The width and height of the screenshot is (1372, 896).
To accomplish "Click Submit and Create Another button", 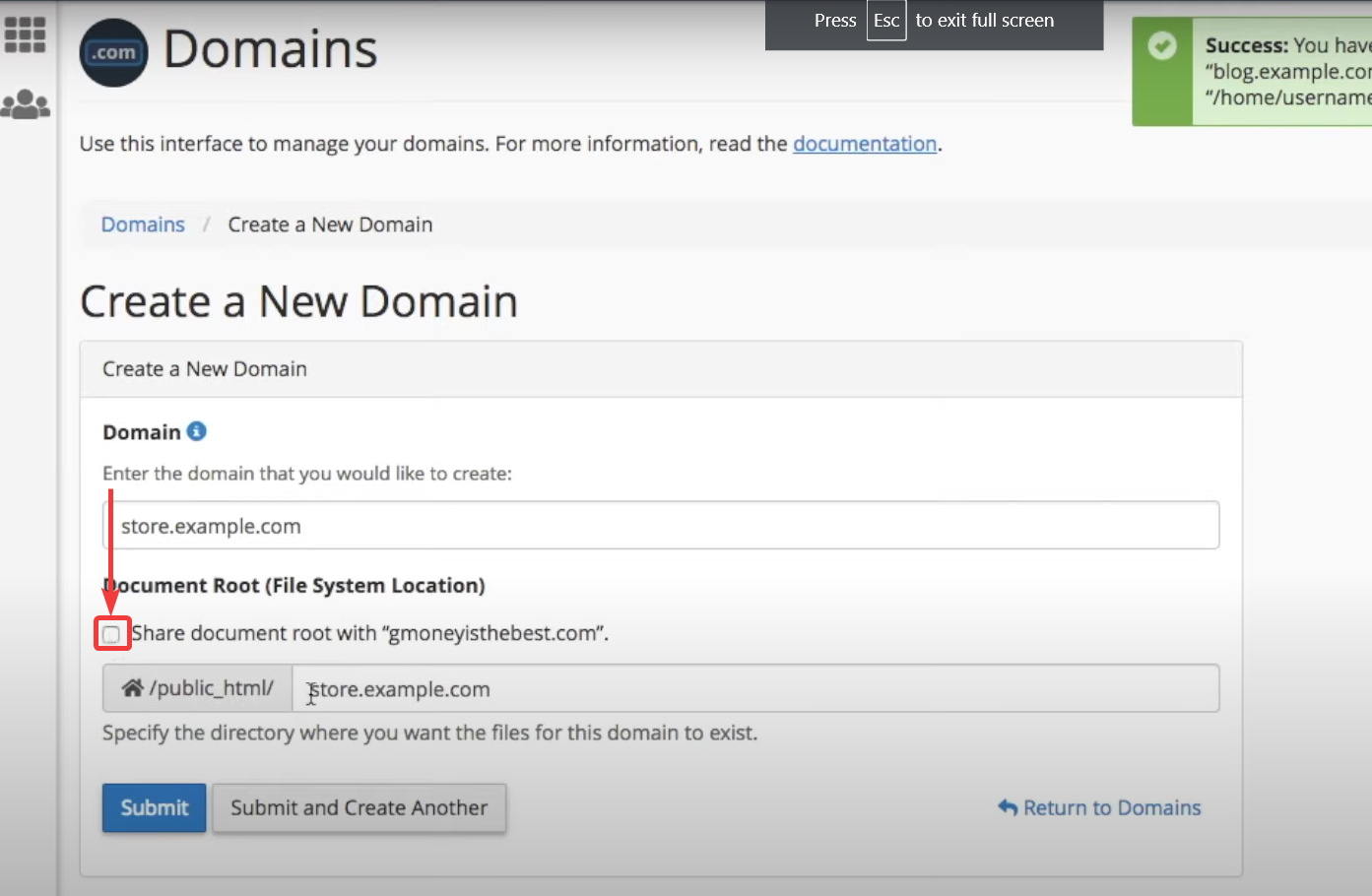I will [359, 807].
